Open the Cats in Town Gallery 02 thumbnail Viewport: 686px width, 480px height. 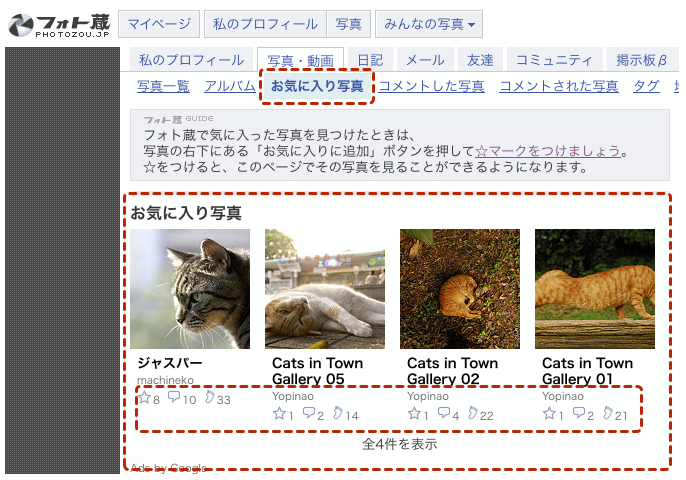coord(459,288)
